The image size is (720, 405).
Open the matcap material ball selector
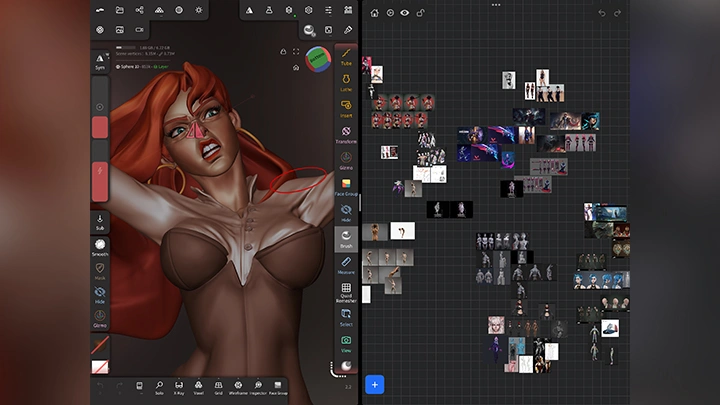tap(309, 30)
